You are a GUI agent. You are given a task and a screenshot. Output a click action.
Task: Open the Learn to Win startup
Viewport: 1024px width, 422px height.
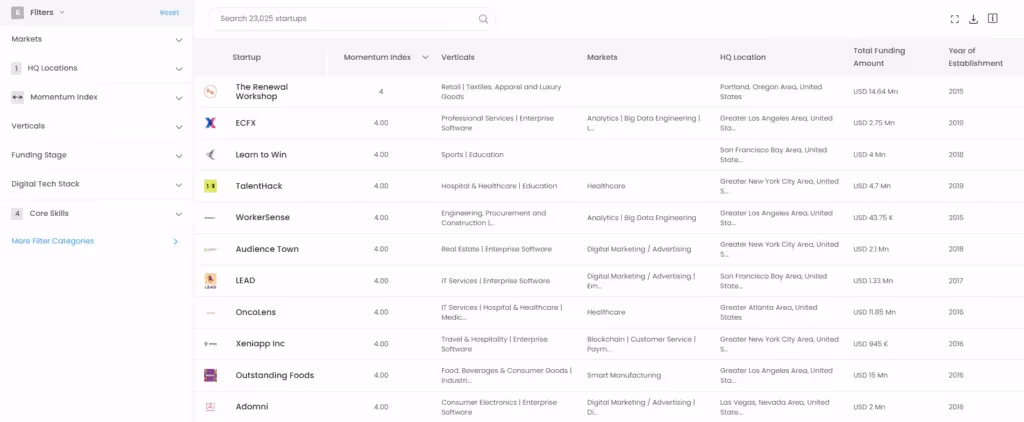coord(261,155)
